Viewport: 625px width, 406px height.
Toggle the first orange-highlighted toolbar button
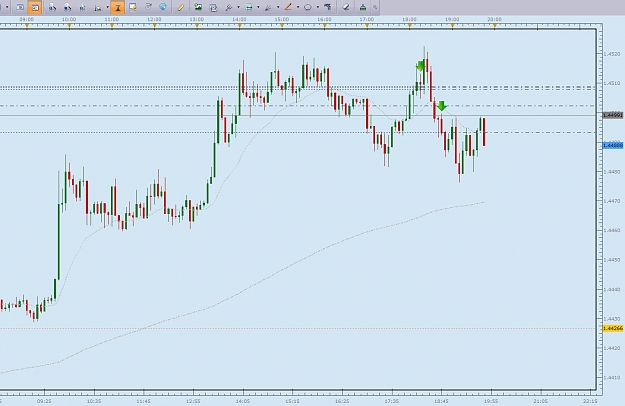click(x=35, y=7)
